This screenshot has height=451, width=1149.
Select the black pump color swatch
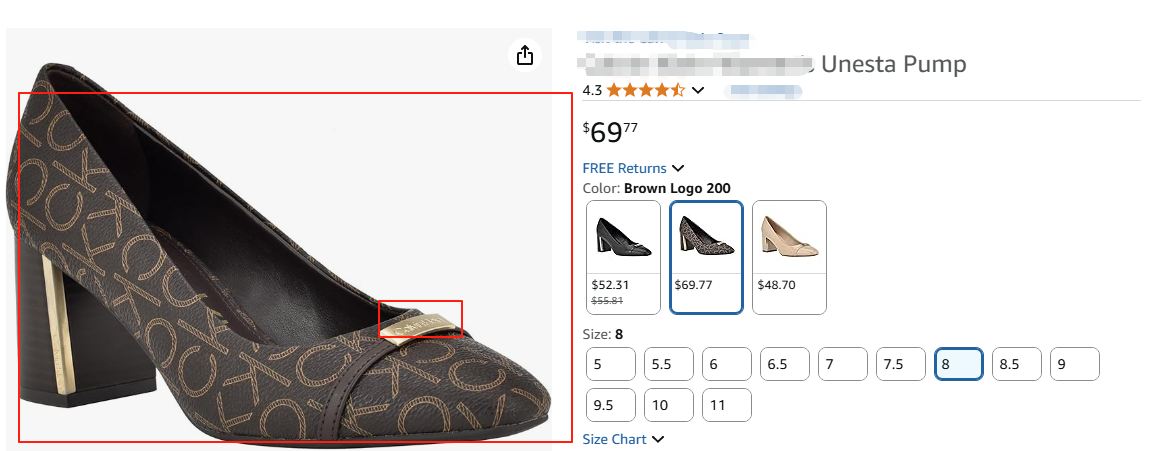(x=623, y=257)
